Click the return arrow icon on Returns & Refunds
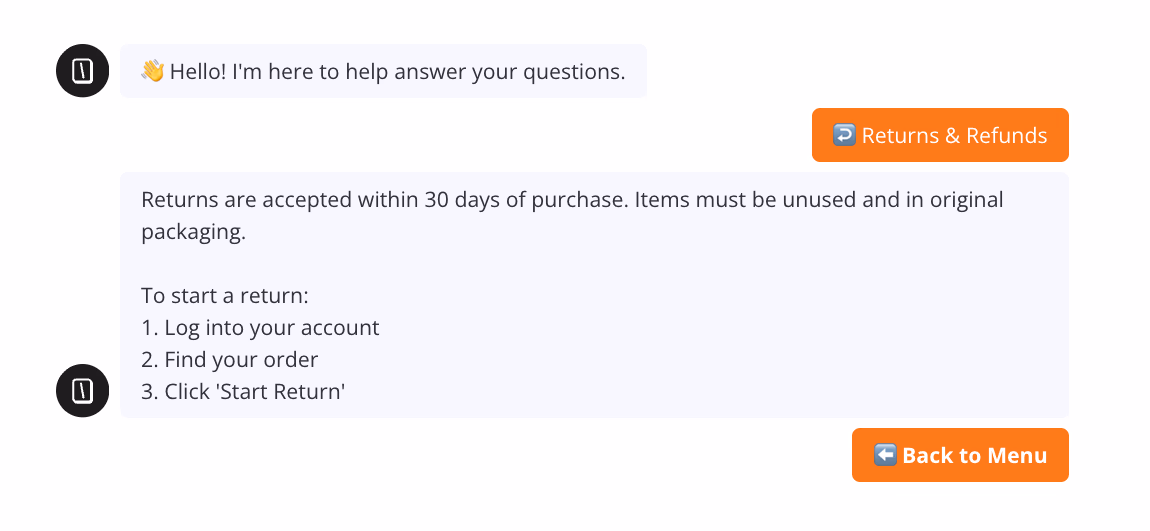Screen dimensions: 1150x531 click(844, 136)
